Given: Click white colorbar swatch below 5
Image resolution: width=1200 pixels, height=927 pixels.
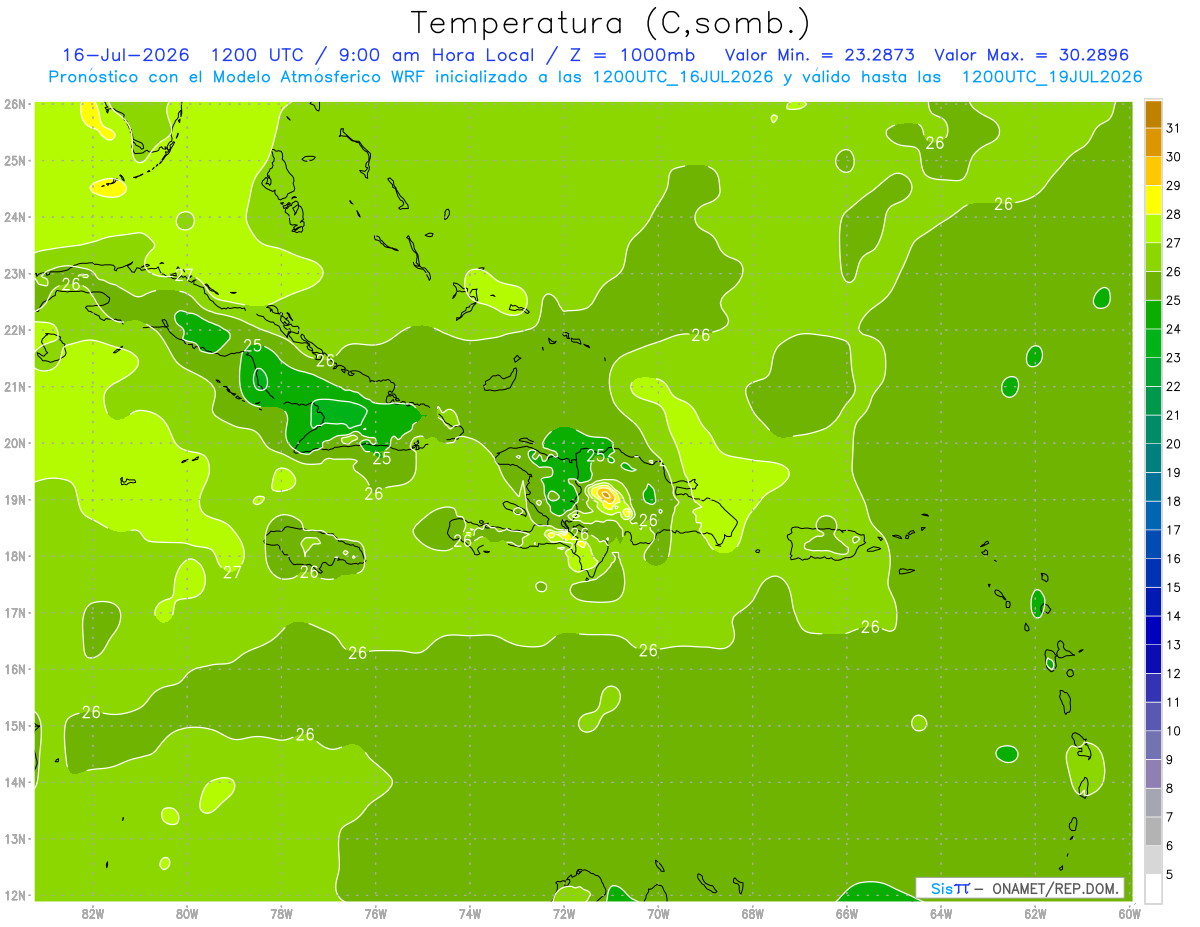Looking at the screenshot, I should (x=1153, y=888).
